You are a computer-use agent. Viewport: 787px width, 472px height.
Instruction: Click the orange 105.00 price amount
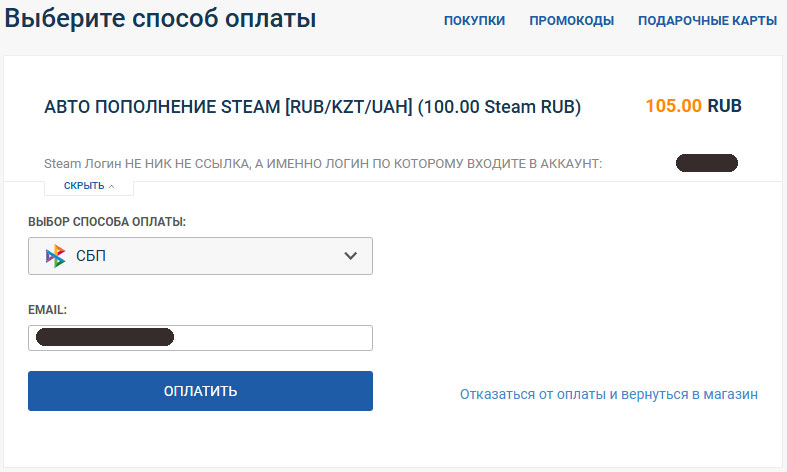tap(673, 106)
